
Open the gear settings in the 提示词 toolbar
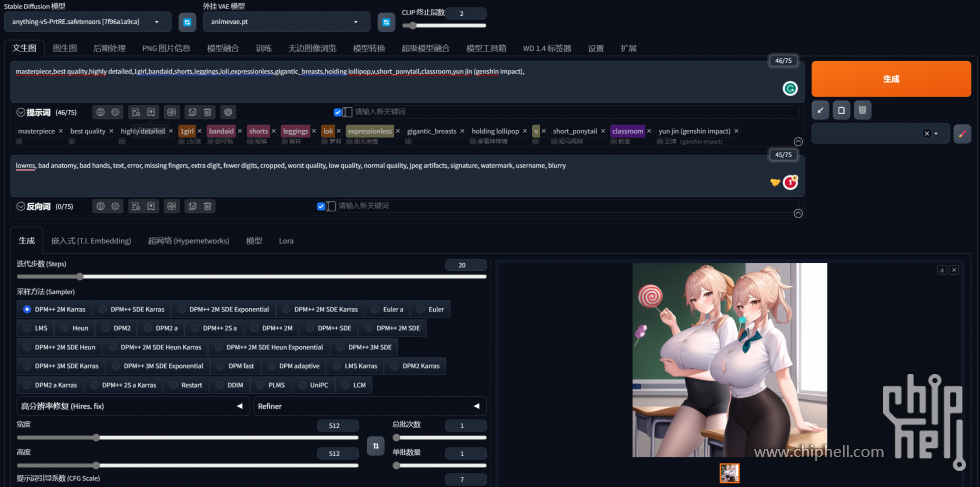coord(116,112)
